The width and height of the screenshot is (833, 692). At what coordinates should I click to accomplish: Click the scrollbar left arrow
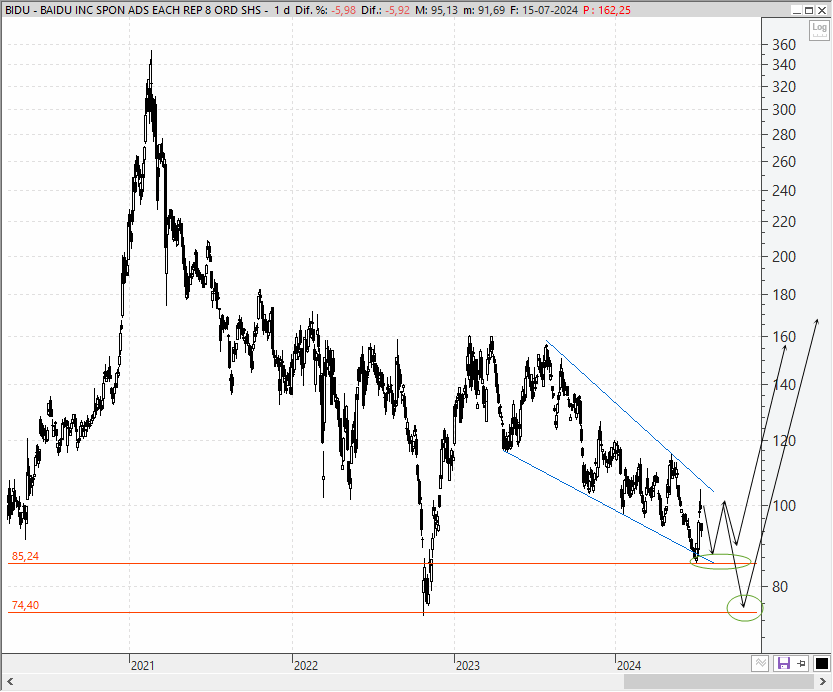click(x=10, y=681)
